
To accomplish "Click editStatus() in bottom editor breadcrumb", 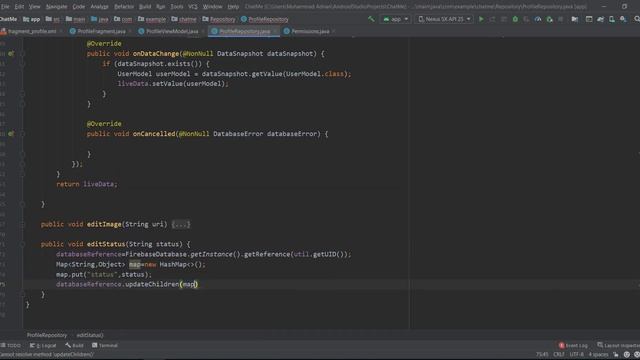I will coord(90,335).
